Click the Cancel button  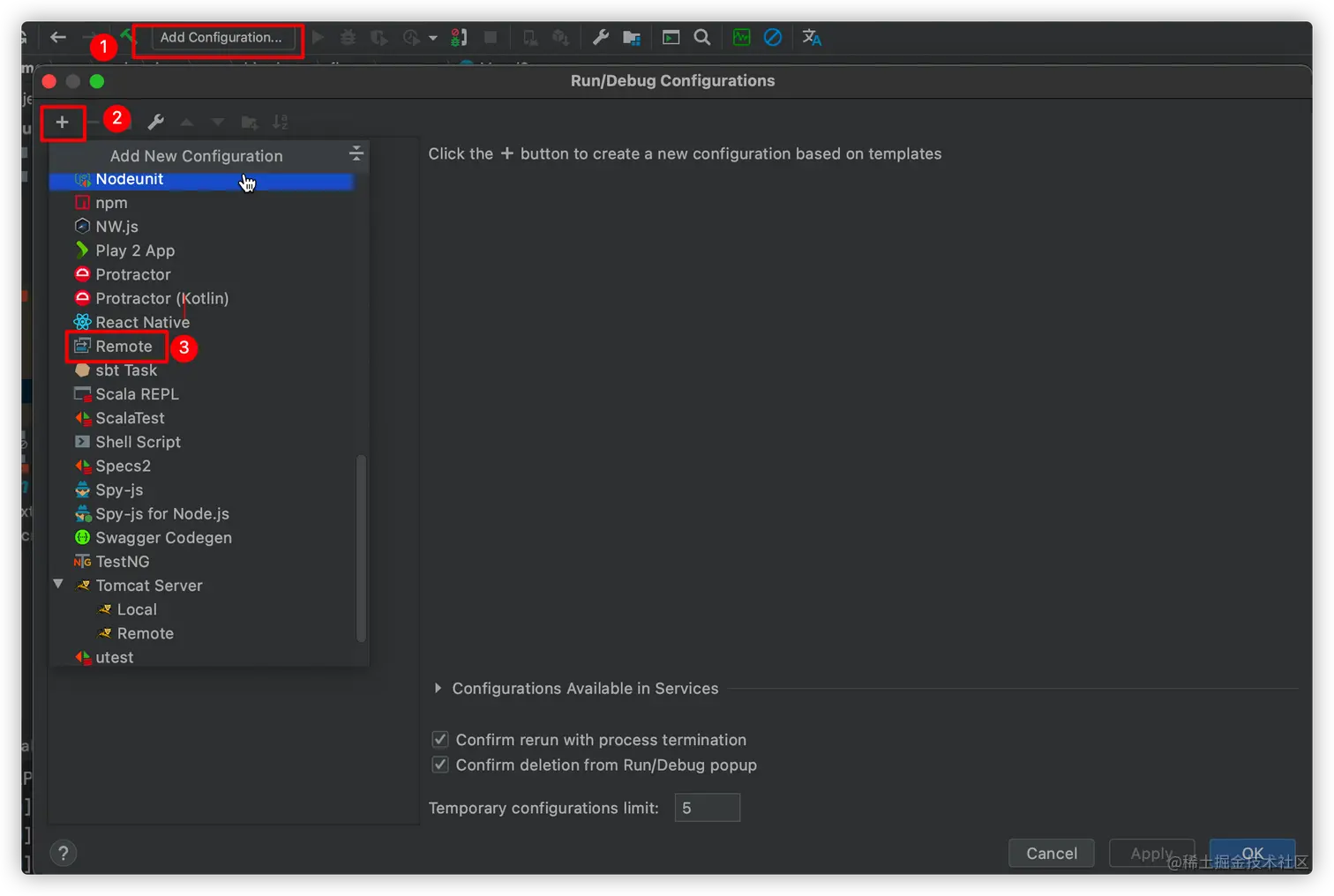pyautogui.click(x=1052, y=853)
